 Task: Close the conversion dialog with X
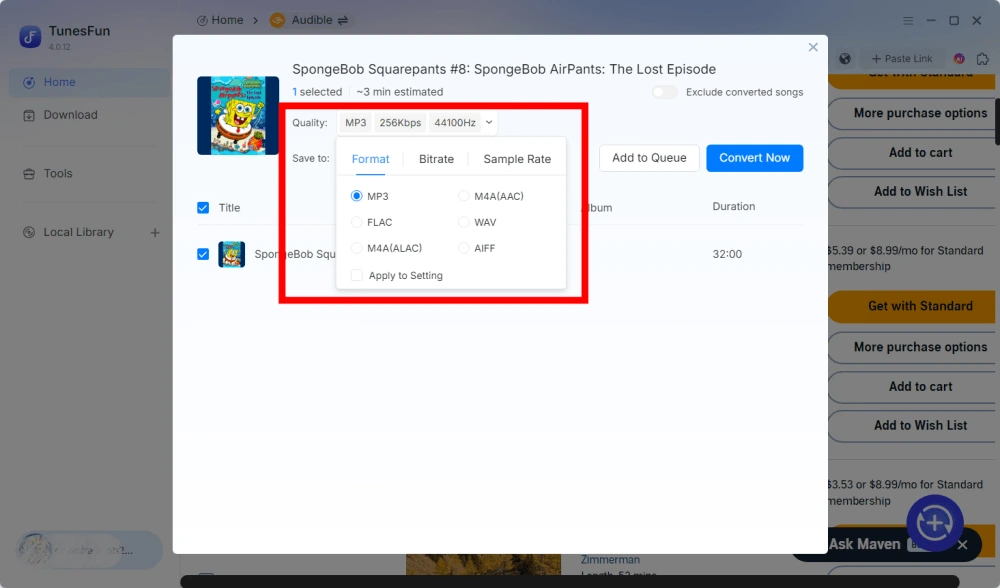(813, 47)
